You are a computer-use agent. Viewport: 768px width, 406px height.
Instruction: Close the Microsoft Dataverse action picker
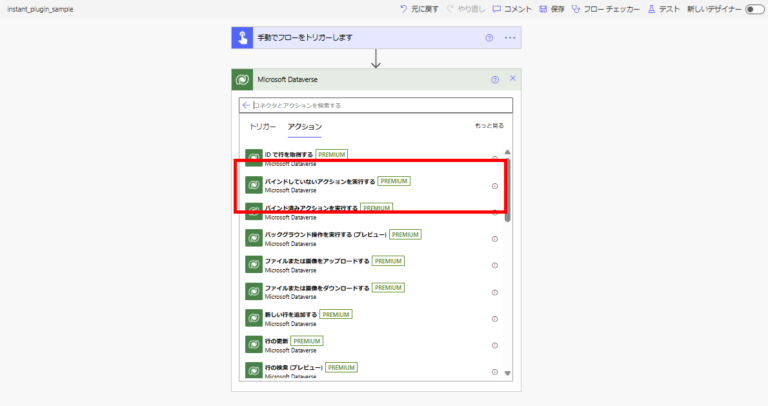point(513,79)
